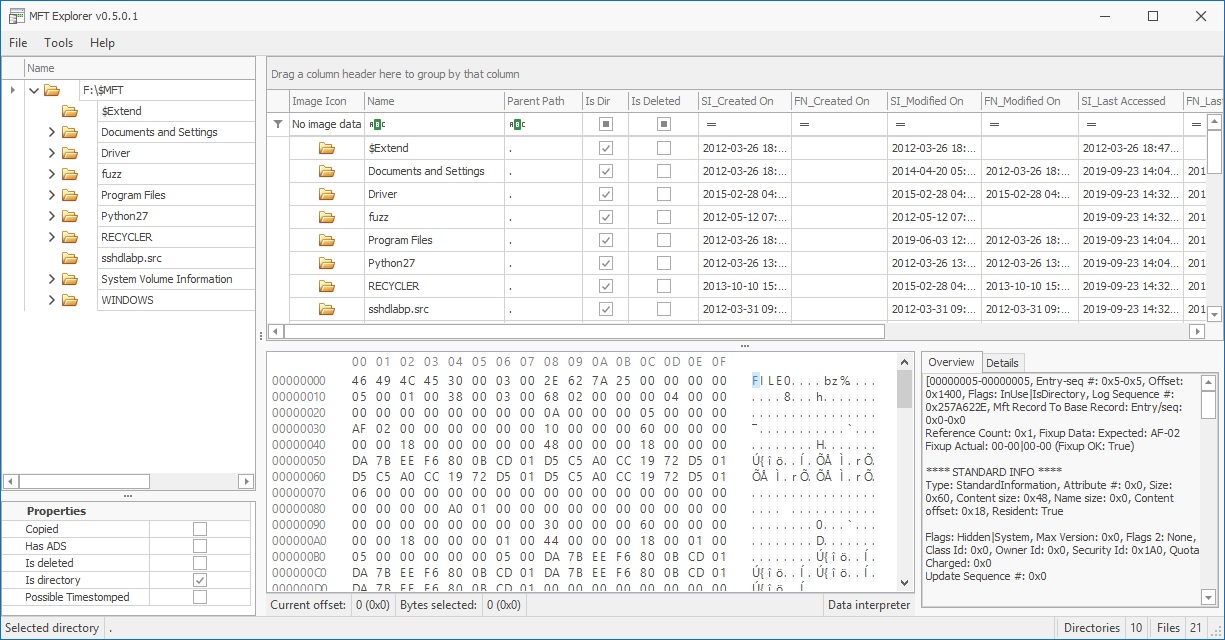Toggle the Is directory property checkbox
This screenshot has width=1225, height=640.
pos(200,580)
